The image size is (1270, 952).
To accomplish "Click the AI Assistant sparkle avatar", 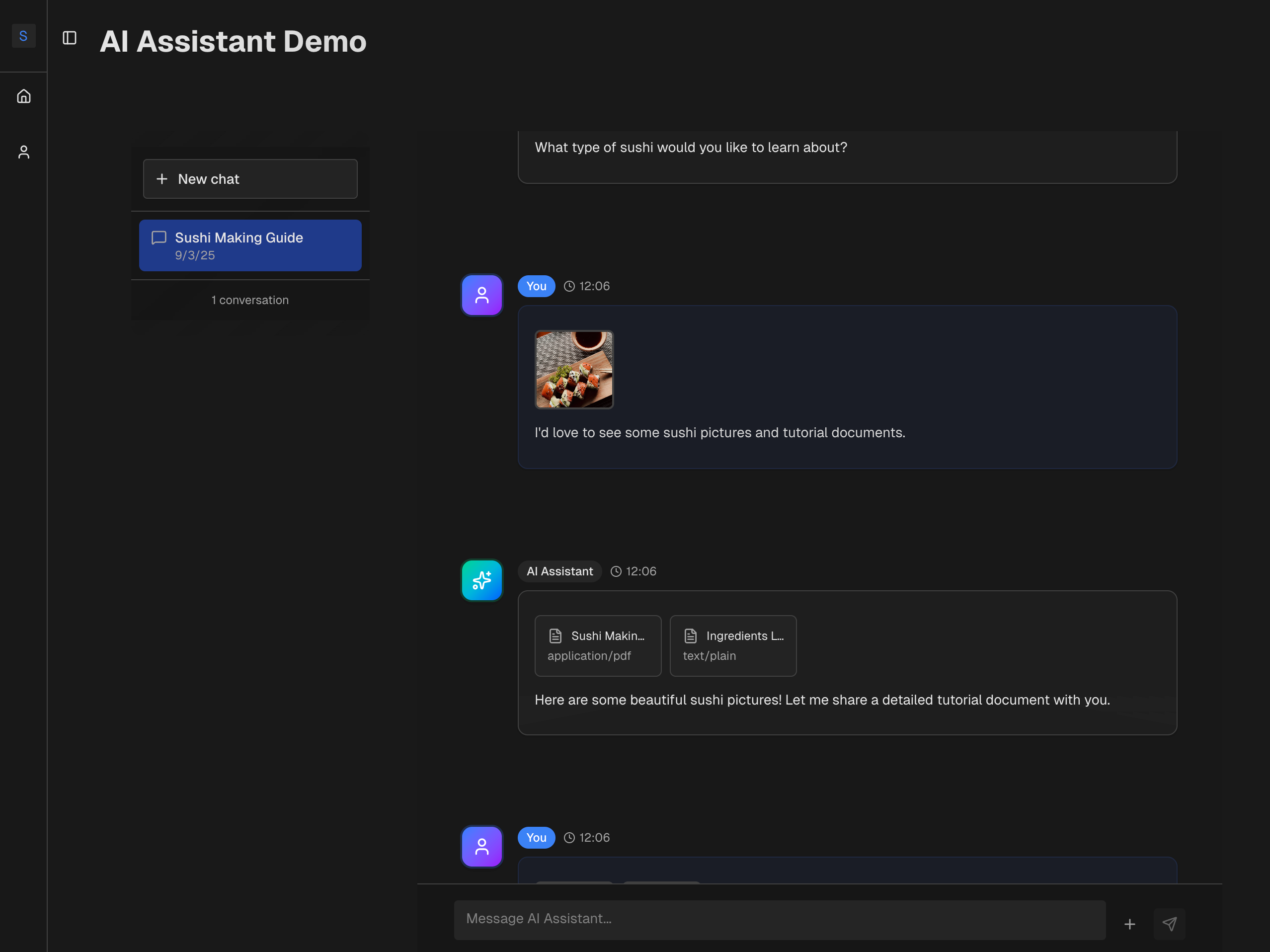I will [x=481, y=580].
